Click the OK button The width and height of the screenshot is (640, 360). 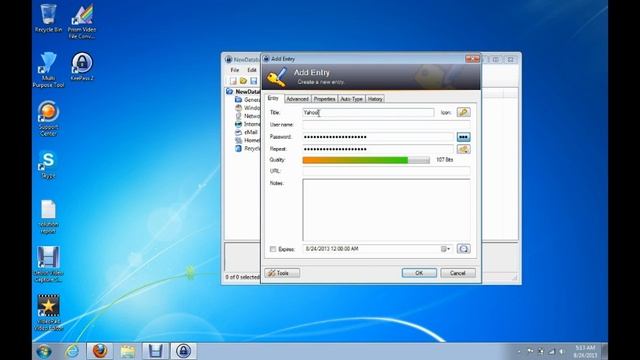pyautogui.click(x=419, y=273)
